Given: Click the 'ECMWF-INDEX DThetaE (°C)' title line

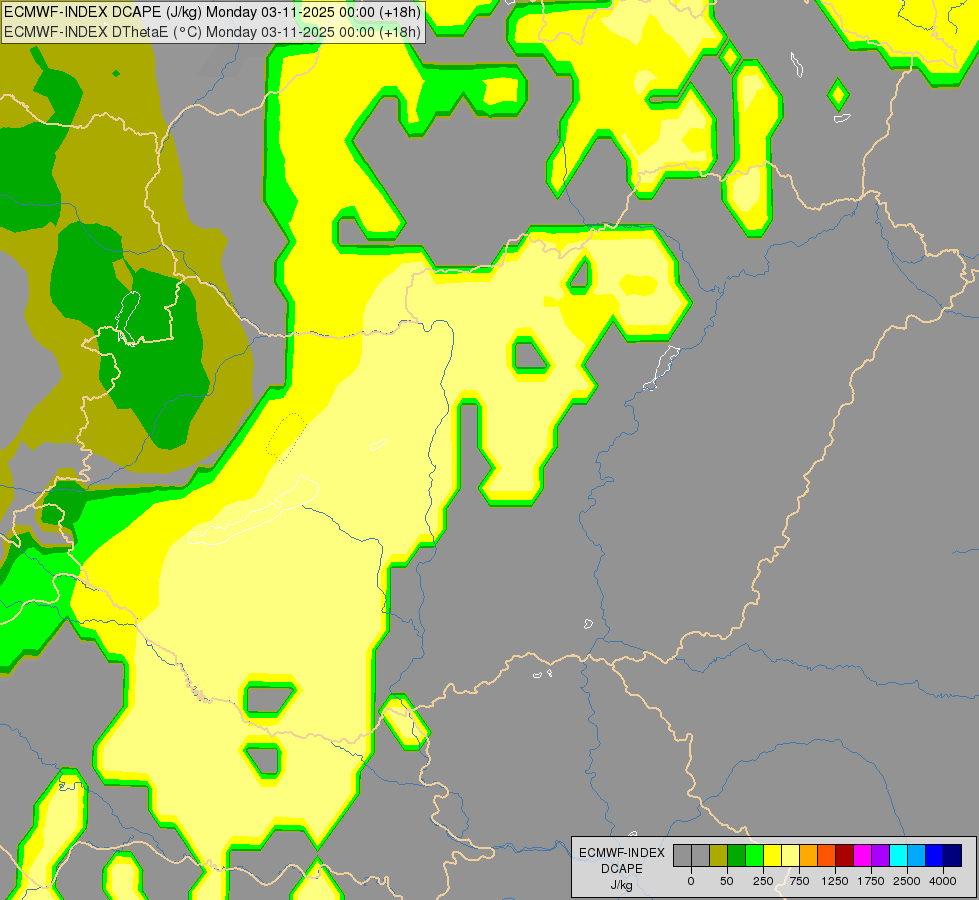Looking at the screenshot, I should point(212,32).
